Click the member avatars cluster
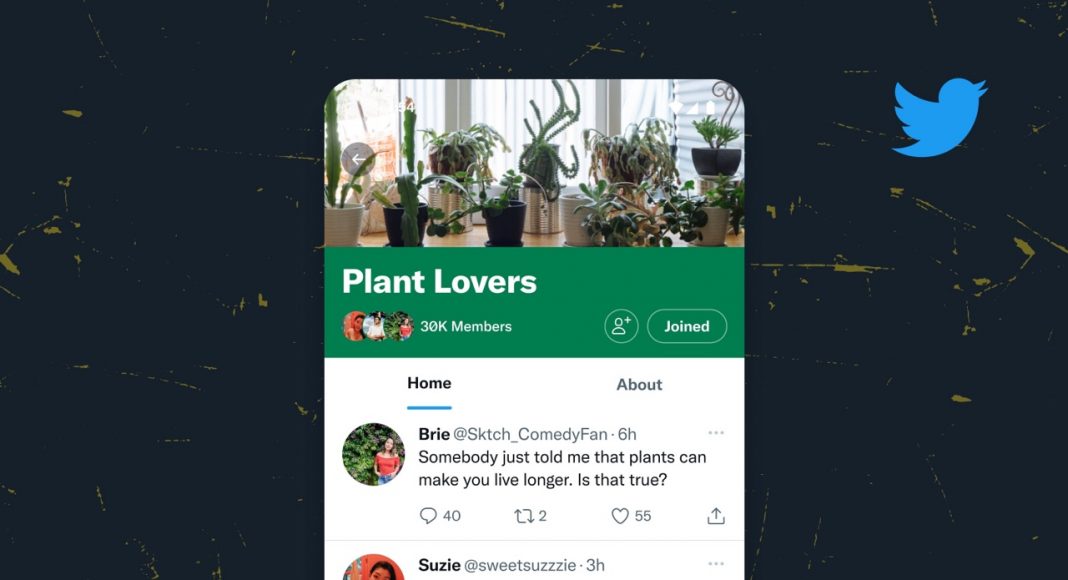 tap(378, 326)
